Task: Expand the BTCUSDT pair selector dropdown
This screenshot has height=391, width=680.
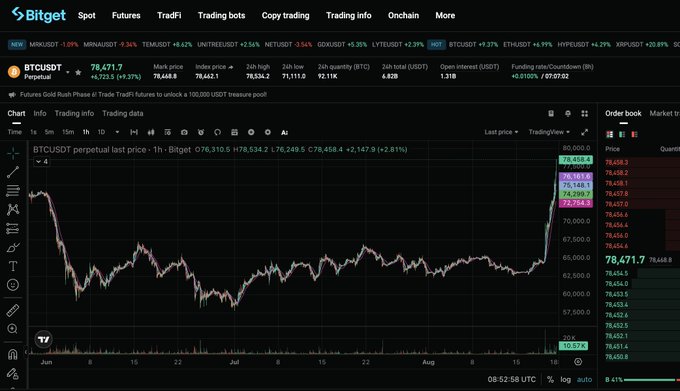Action: click(x=68, y=72)
